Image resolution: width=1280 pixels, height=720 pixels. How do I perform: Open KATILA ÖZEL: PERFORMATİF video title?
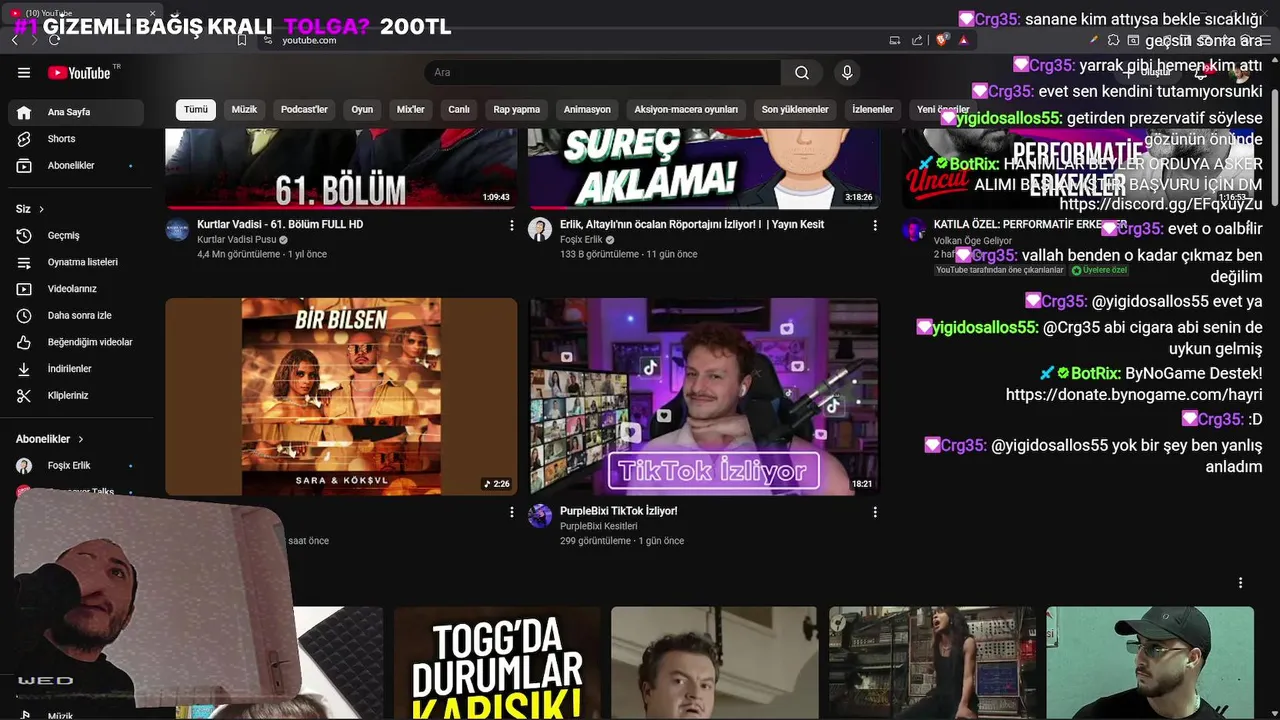(x=1030, y=225)
